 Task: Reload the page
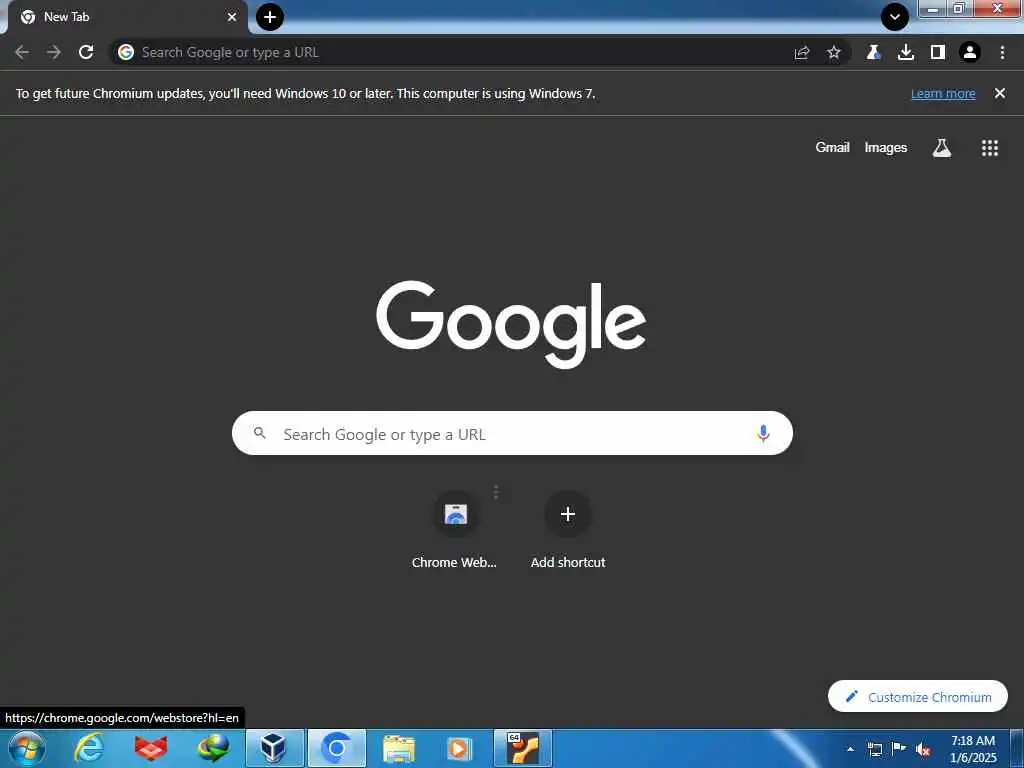coord(86,52)
